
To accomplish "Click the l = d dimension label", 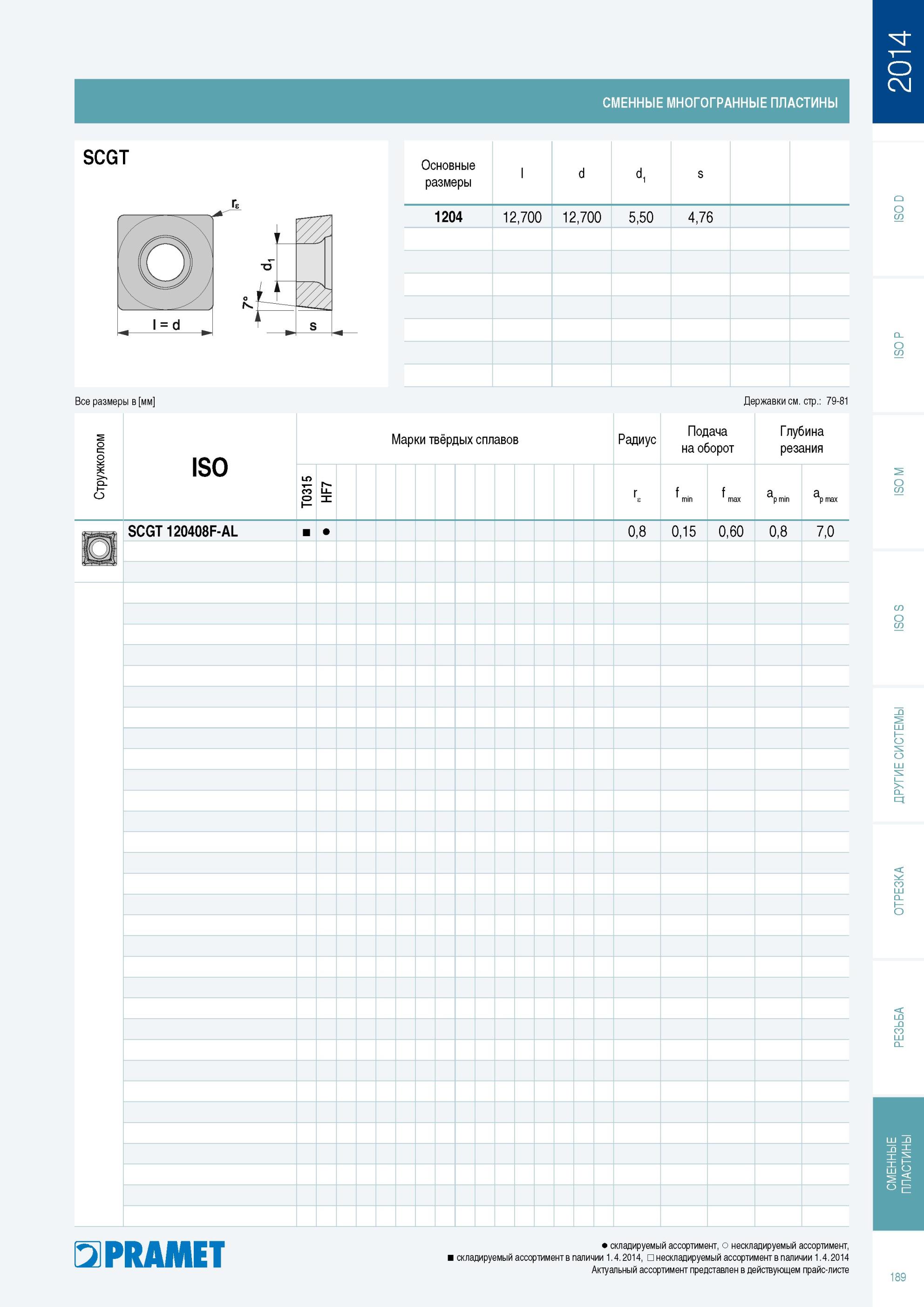I will coord(166,325).
